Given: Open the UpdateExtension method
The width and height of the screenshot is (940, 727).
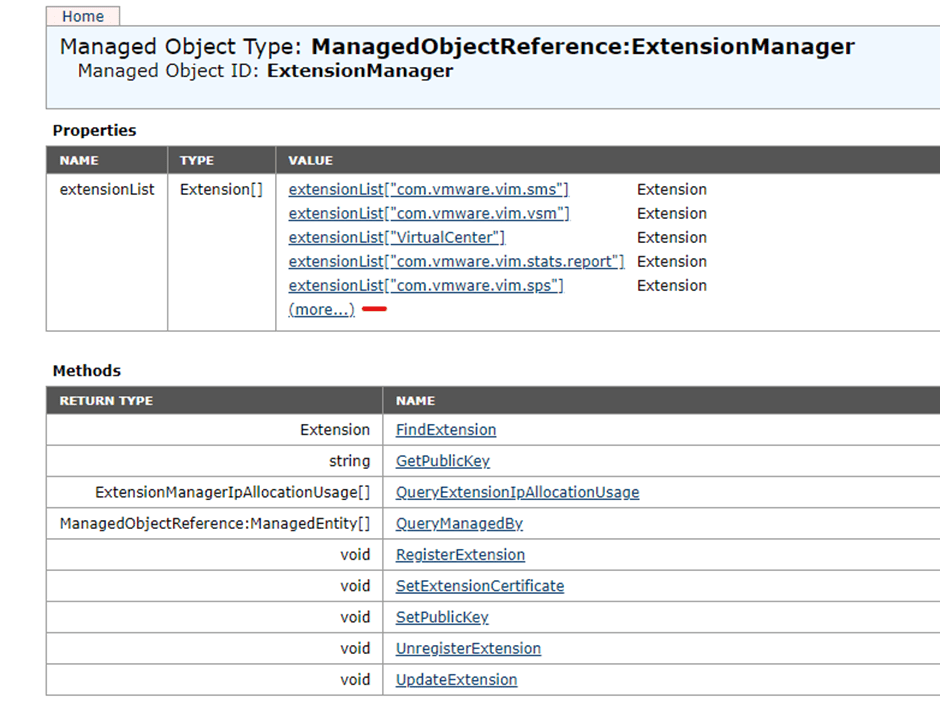Looking at the screenshot, I should [x=455, y=679].
